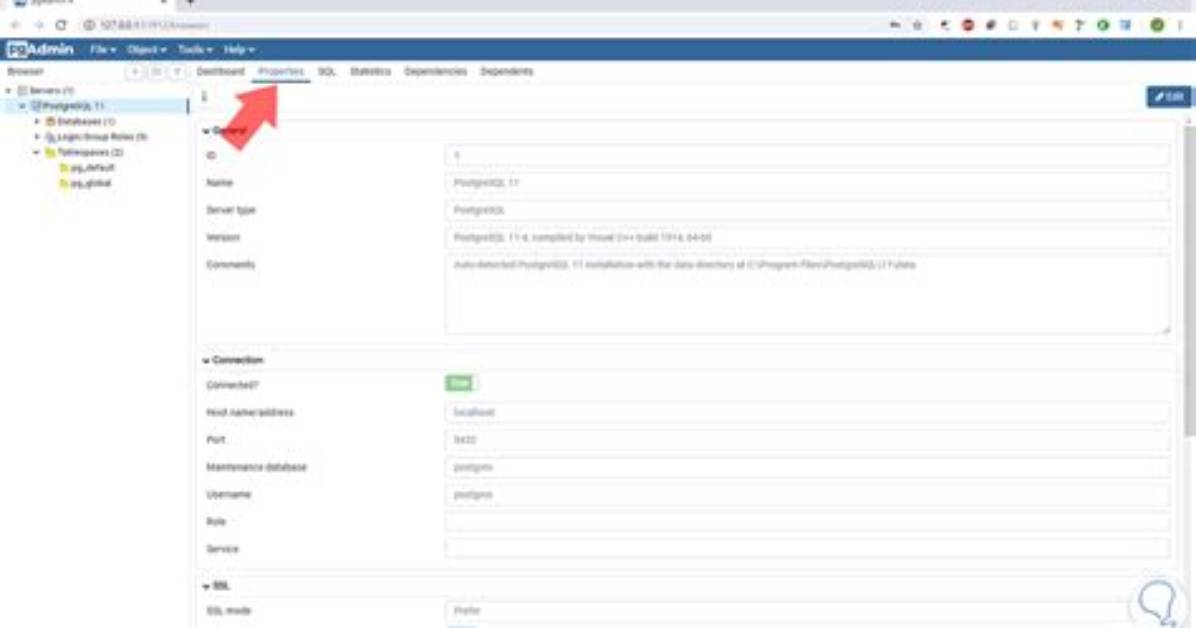Collapse the SSL section
Viewport: 1196px width, 628px height.
pos(206,586)
